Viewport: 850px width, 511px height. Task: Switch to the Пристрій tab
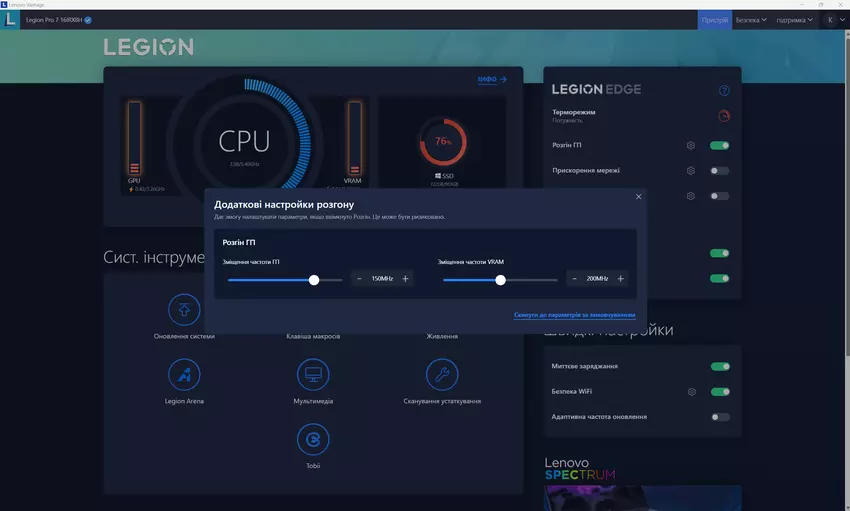tap(715, 20)
